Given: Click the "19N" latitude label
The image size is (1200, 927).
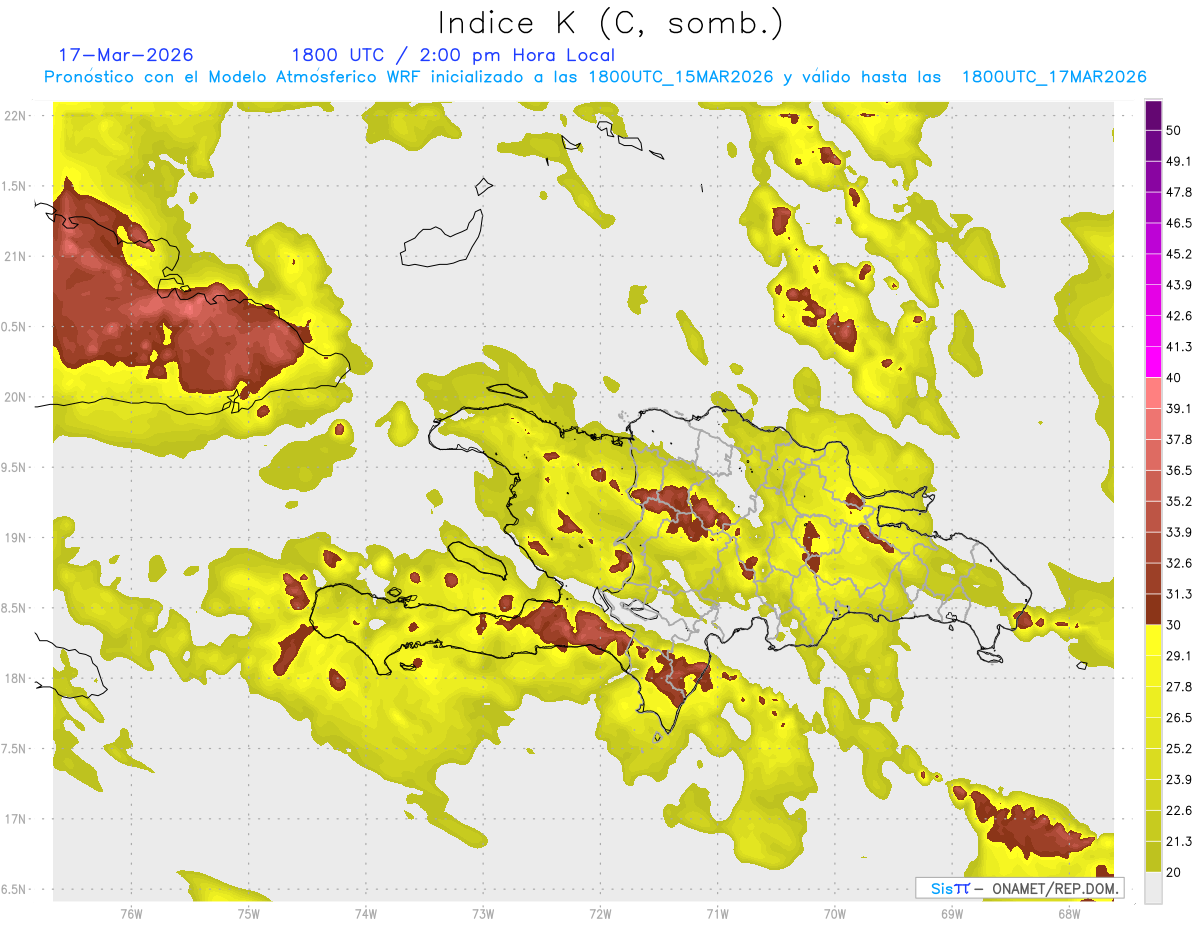Looking at the screenshot, I should point(15,538).
